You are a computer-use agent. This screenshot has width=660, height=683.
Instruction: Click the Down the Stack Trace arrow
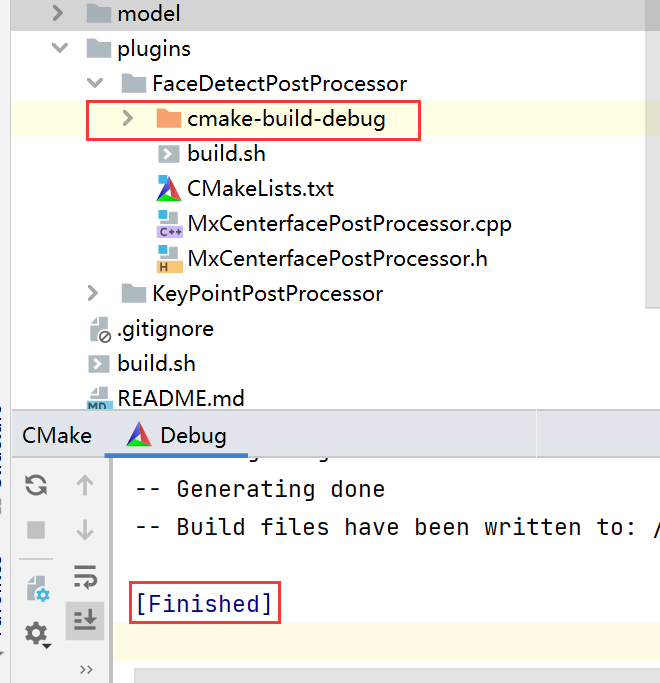click(x=85, y=530)
